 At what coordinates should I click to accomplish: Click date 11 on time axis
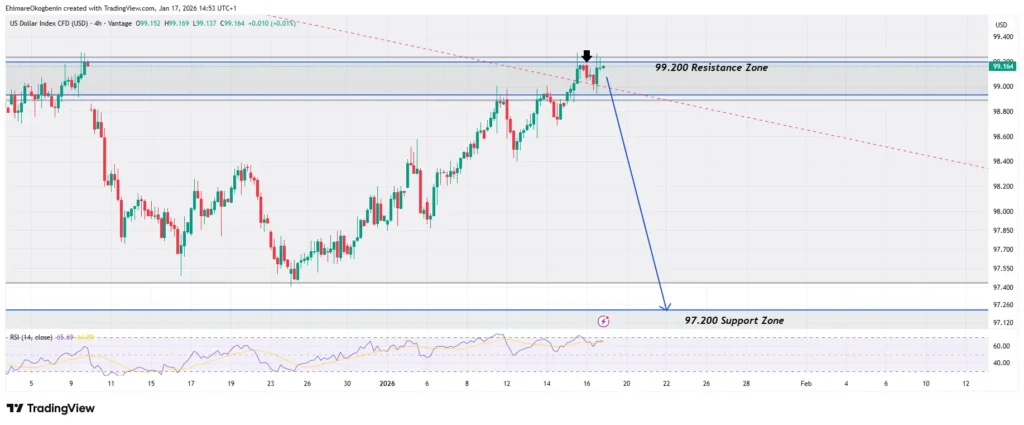[110, 385]
